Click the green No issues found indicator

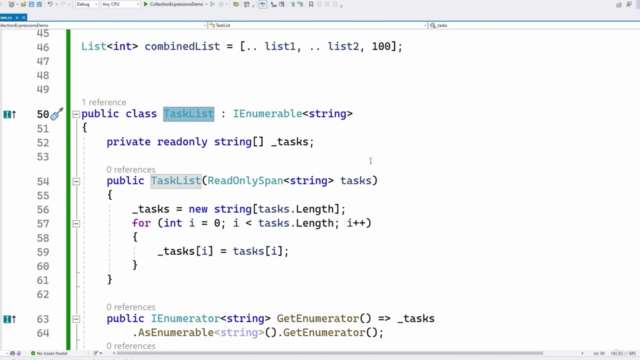pyautogui.click(x=49, y=353)
